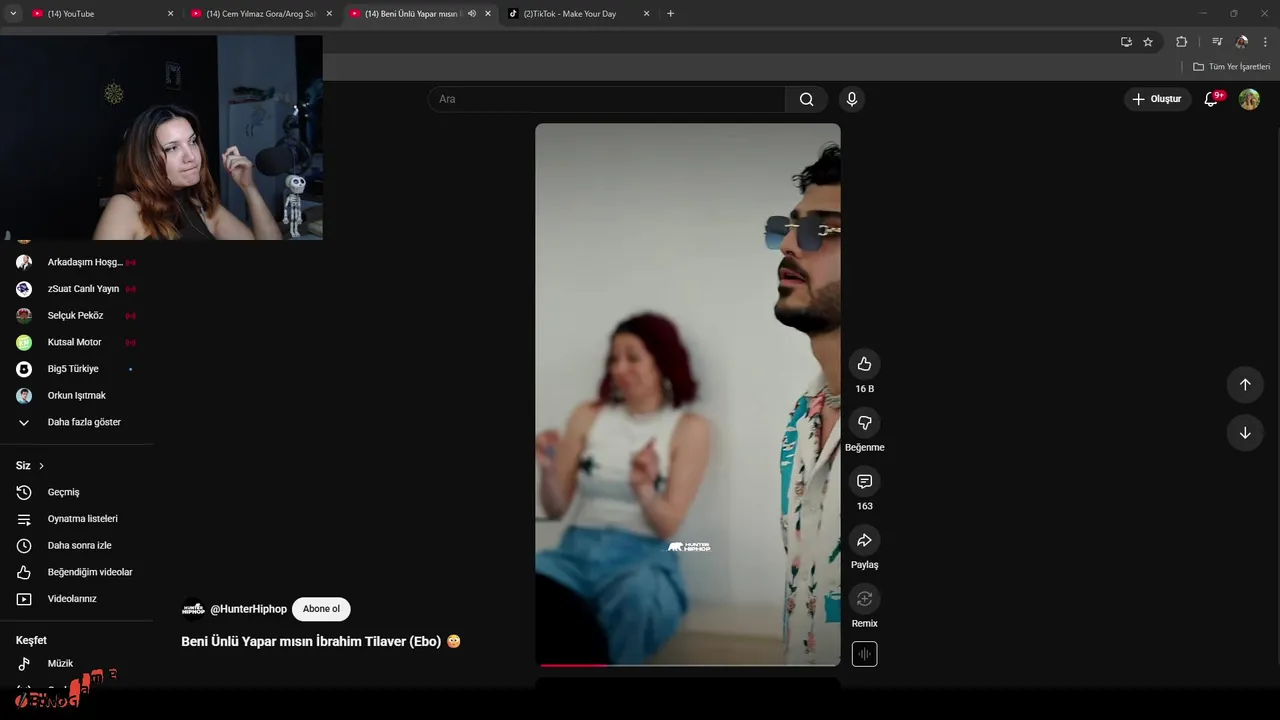1280x720 pixels.
Task: Open Orkun Işıtmak channel
Action: (x=77, y=396)
